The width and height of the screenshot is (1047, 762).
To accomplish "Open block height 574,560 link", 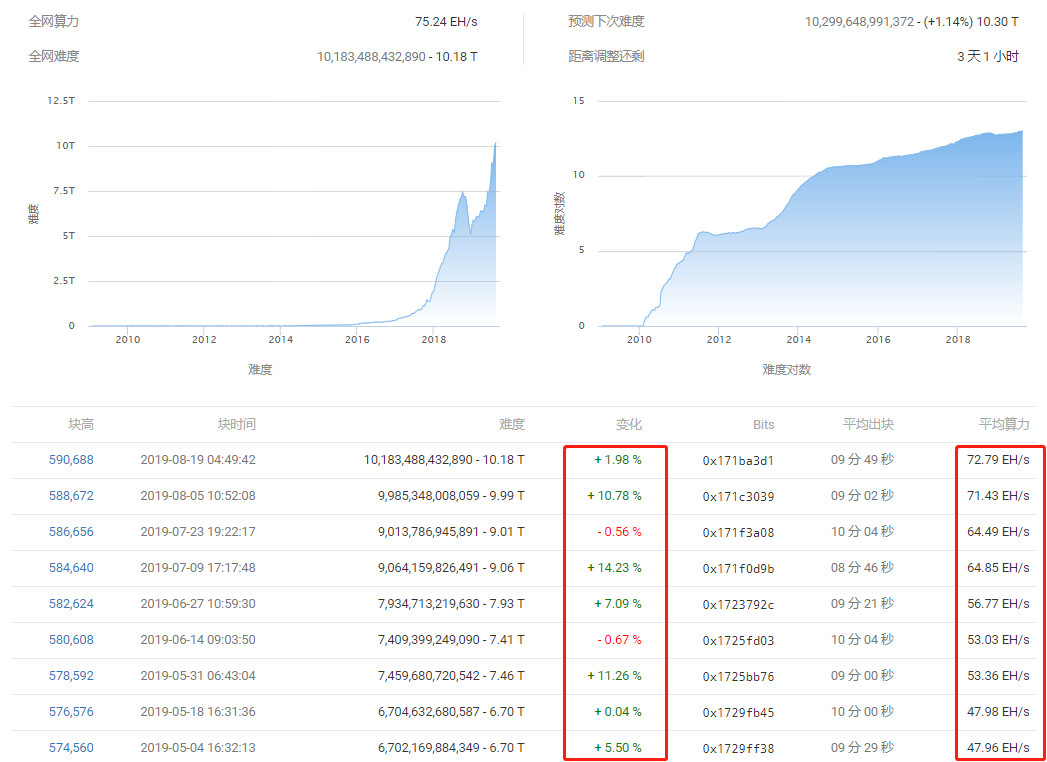I will click(x=71, y=748).
